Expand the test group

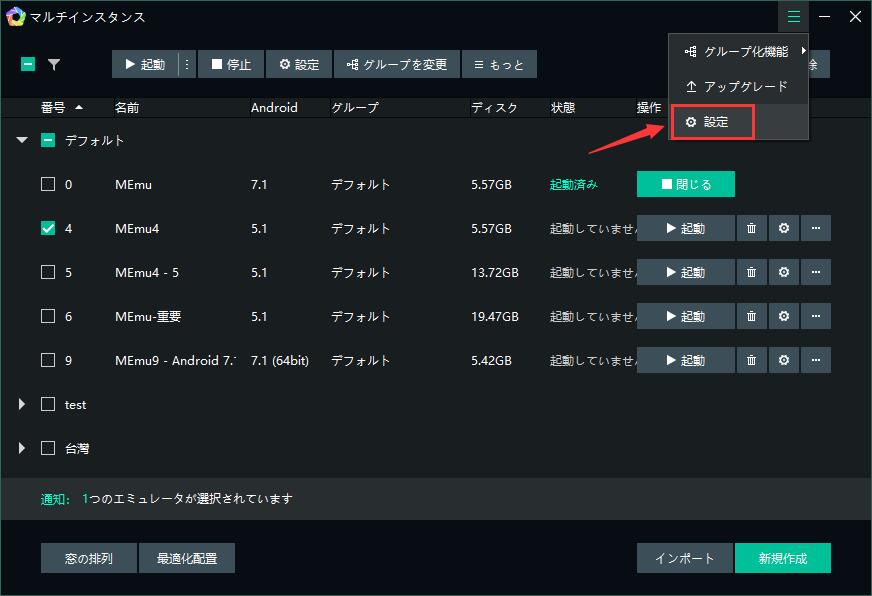tap(22, 404)
